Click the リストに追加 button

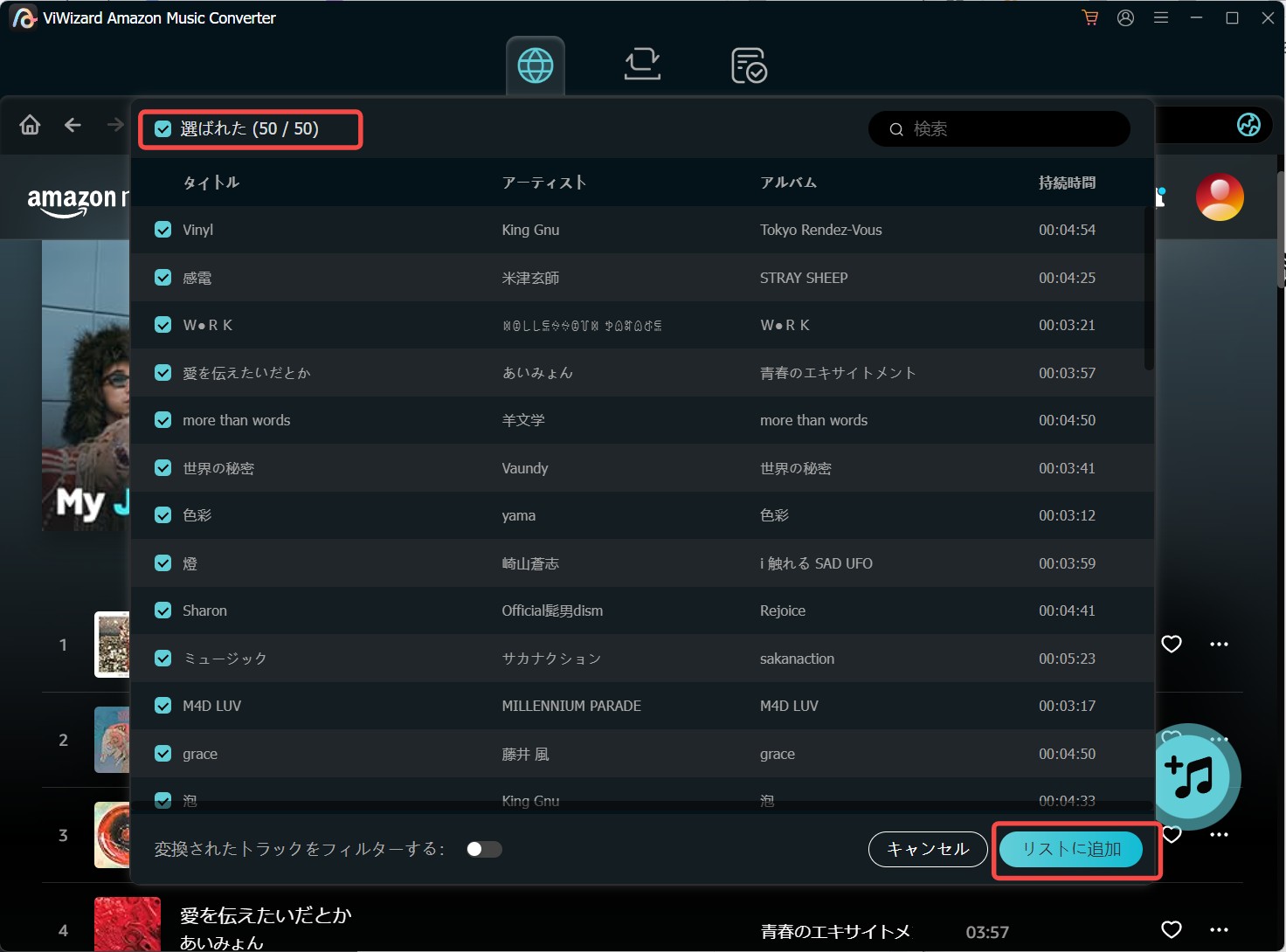point(1071,849)
